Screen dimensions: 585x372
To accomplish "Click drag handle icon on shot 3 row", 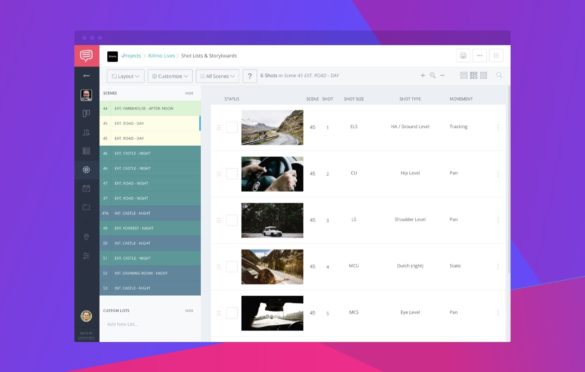I will (x=219, y=221).
